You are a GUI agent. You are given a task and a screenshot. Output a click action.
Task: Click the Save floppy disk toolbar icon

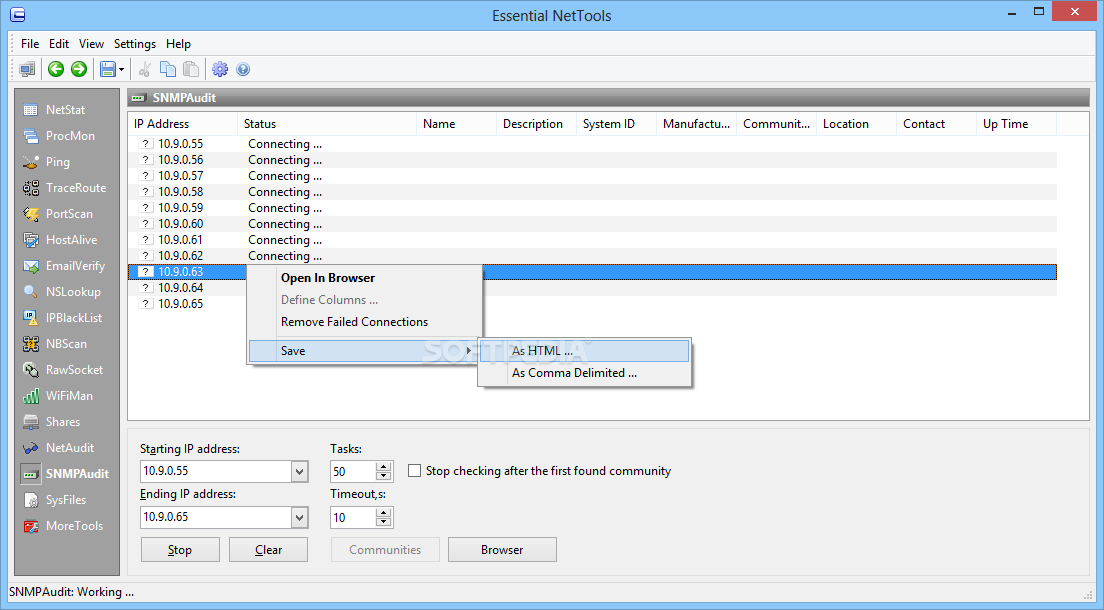(107, 69)
